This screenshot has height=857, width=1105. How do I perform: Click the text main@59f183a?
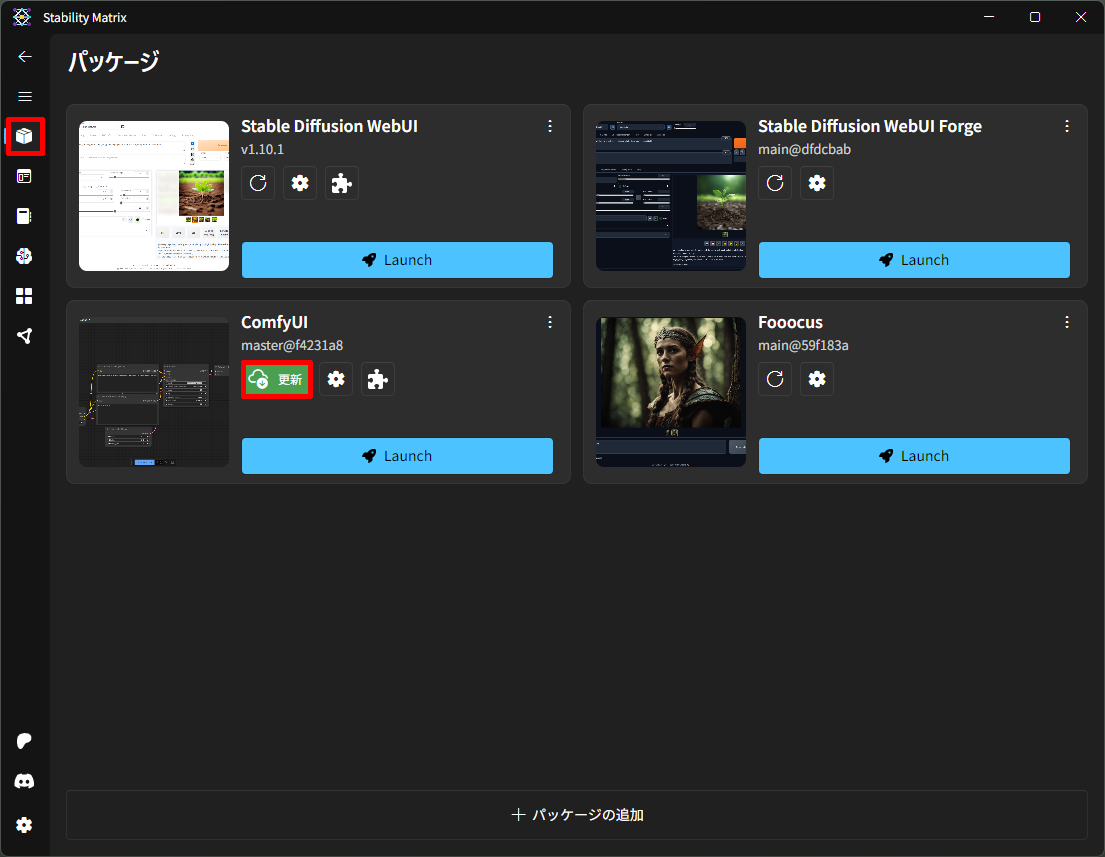(x=803, y=345)
